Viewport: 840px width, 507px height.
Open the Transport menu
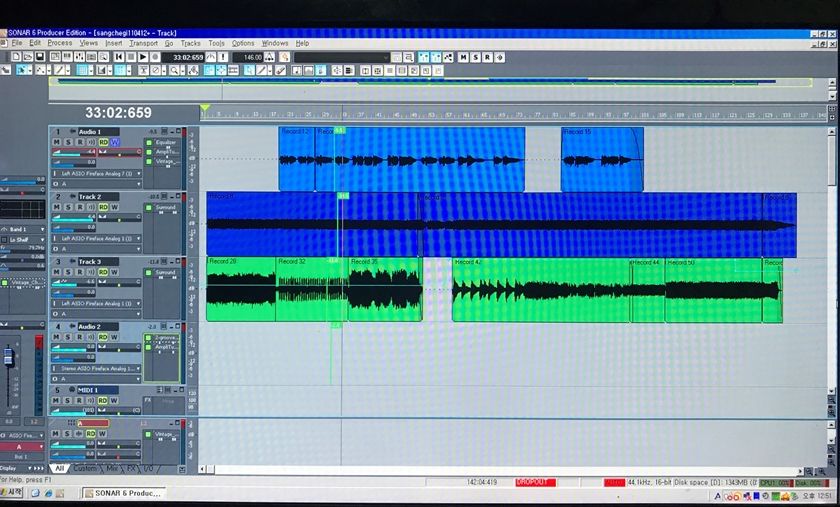pyautogui.click(x=143, y=43)
